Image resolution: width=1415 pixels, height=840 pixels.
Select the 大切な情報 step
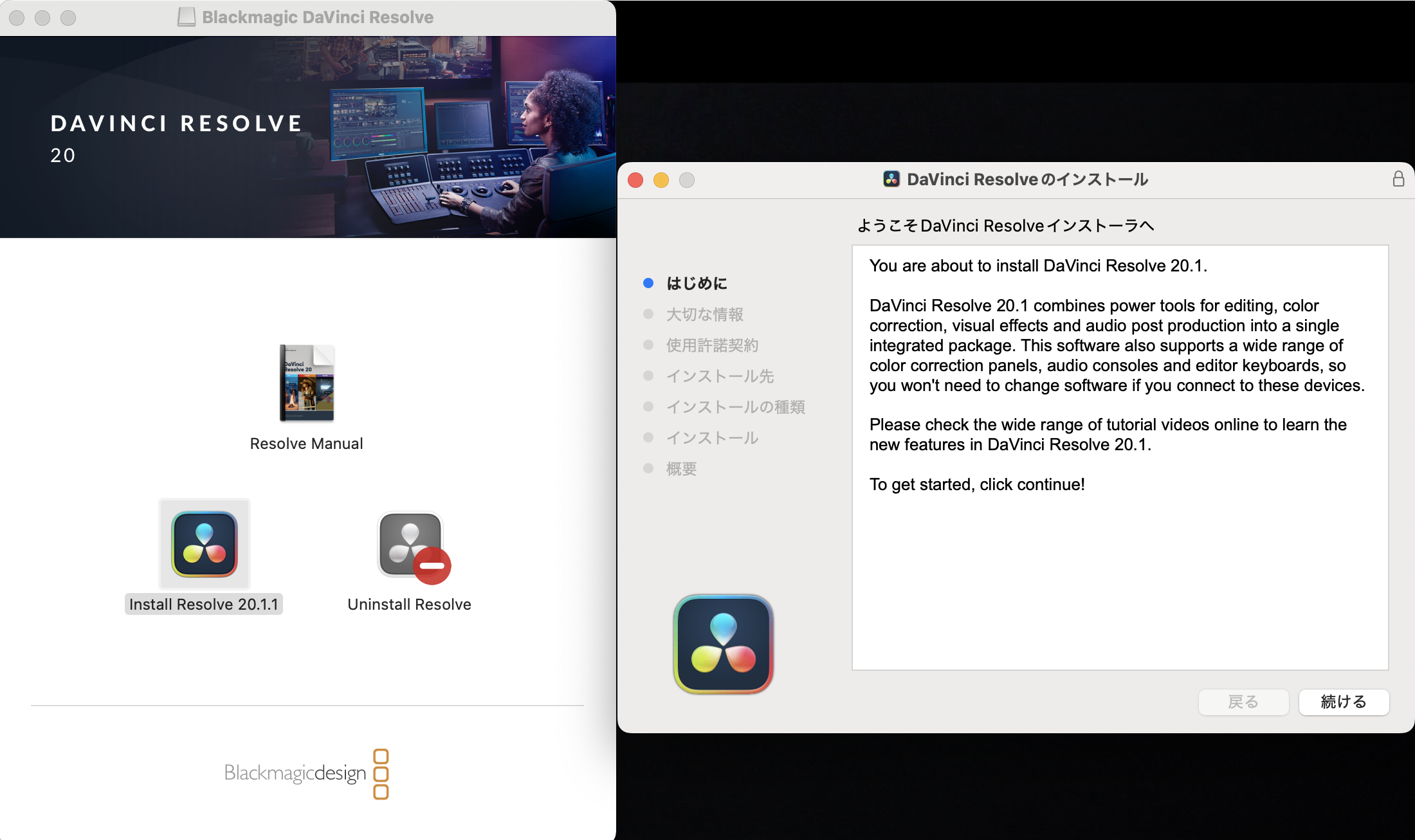click(x=704, y=314)
